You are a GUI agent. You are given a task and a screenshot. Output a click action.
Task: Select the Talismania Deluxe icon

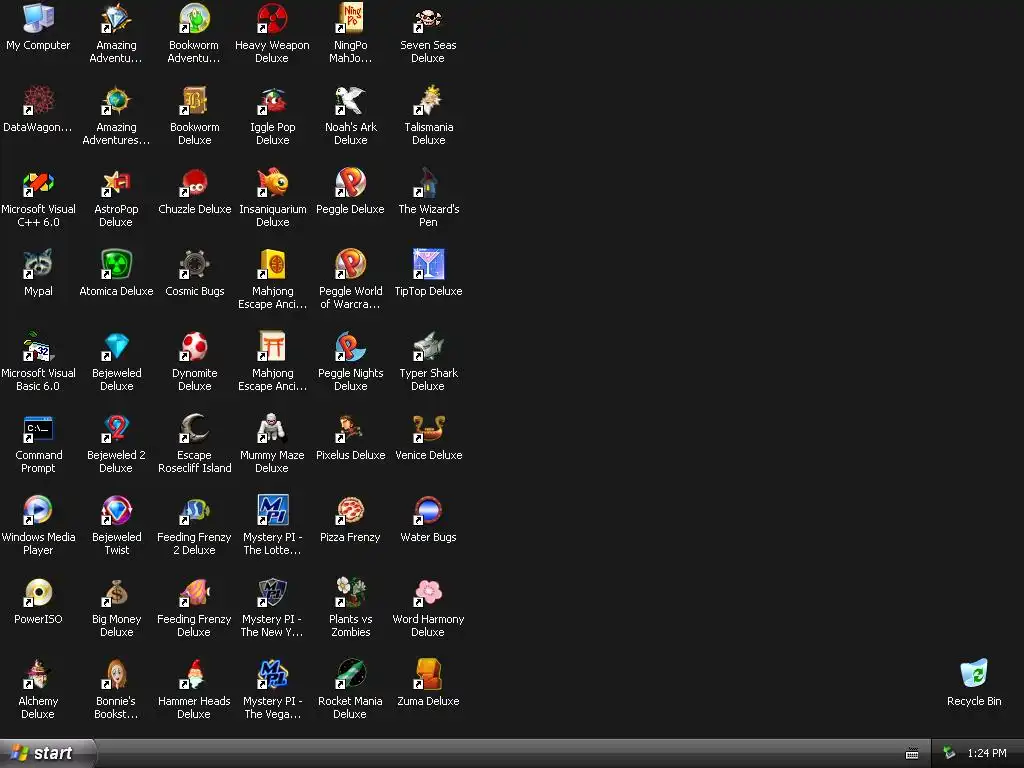(428, 100)
